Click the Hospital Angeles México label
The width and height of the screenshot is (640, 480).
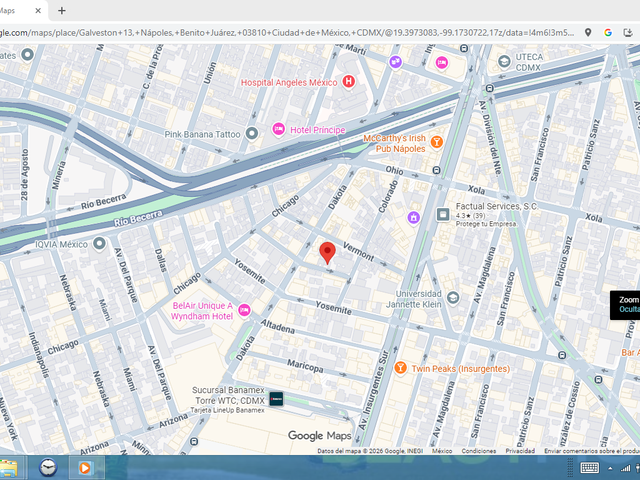pos(289,82)
